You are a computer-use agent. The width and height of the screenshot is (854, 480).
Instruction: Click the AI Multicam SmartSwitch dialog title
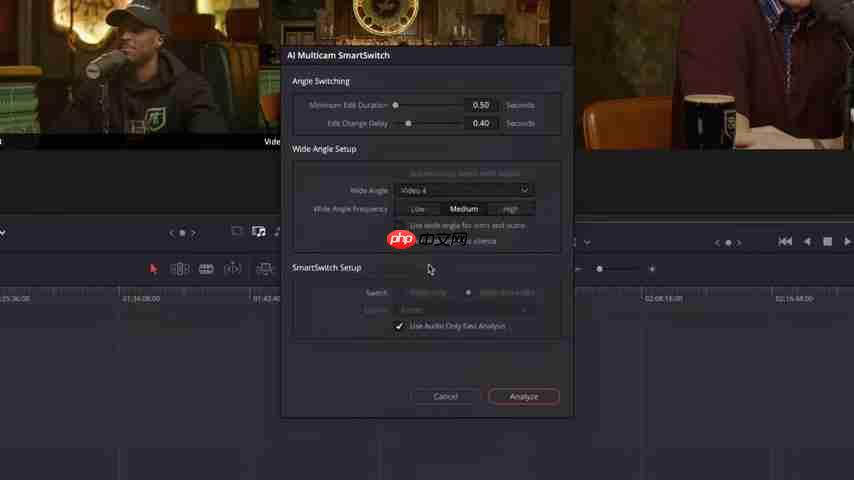point(338,56)
